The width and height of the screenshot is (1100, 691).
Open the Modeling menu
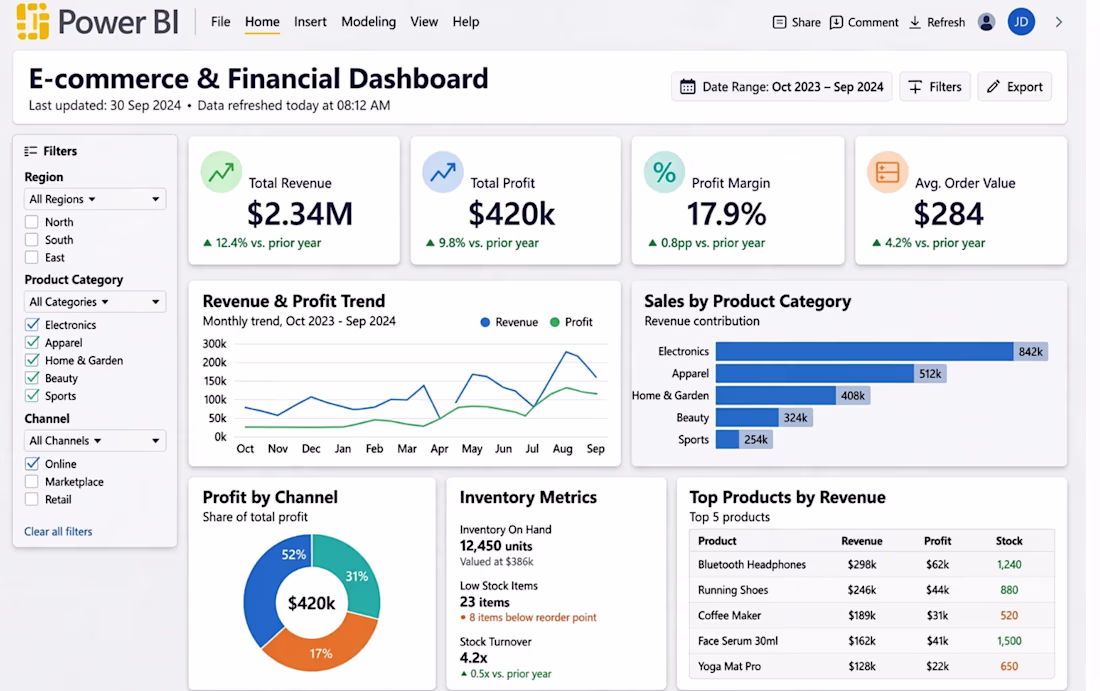pyautogui.click(x=368, y=22)
